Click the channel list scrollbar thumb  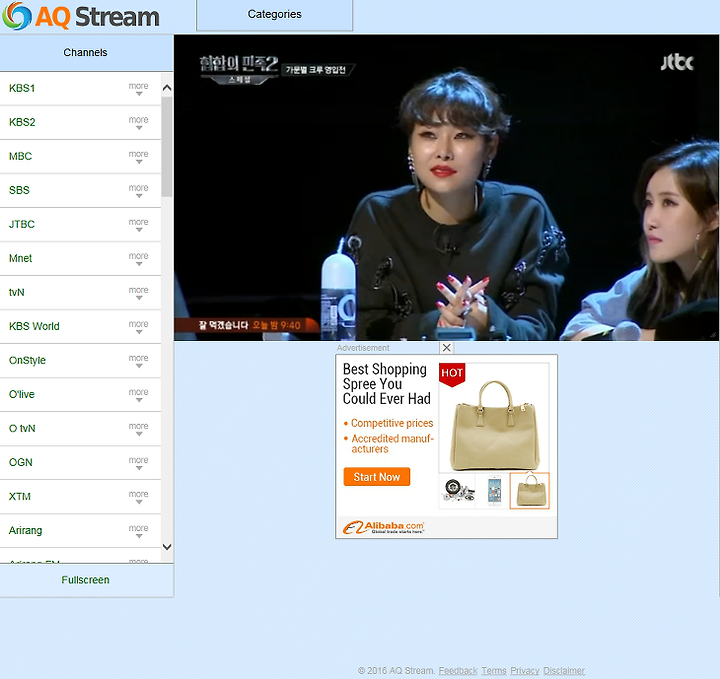click(x=167, y=146)
